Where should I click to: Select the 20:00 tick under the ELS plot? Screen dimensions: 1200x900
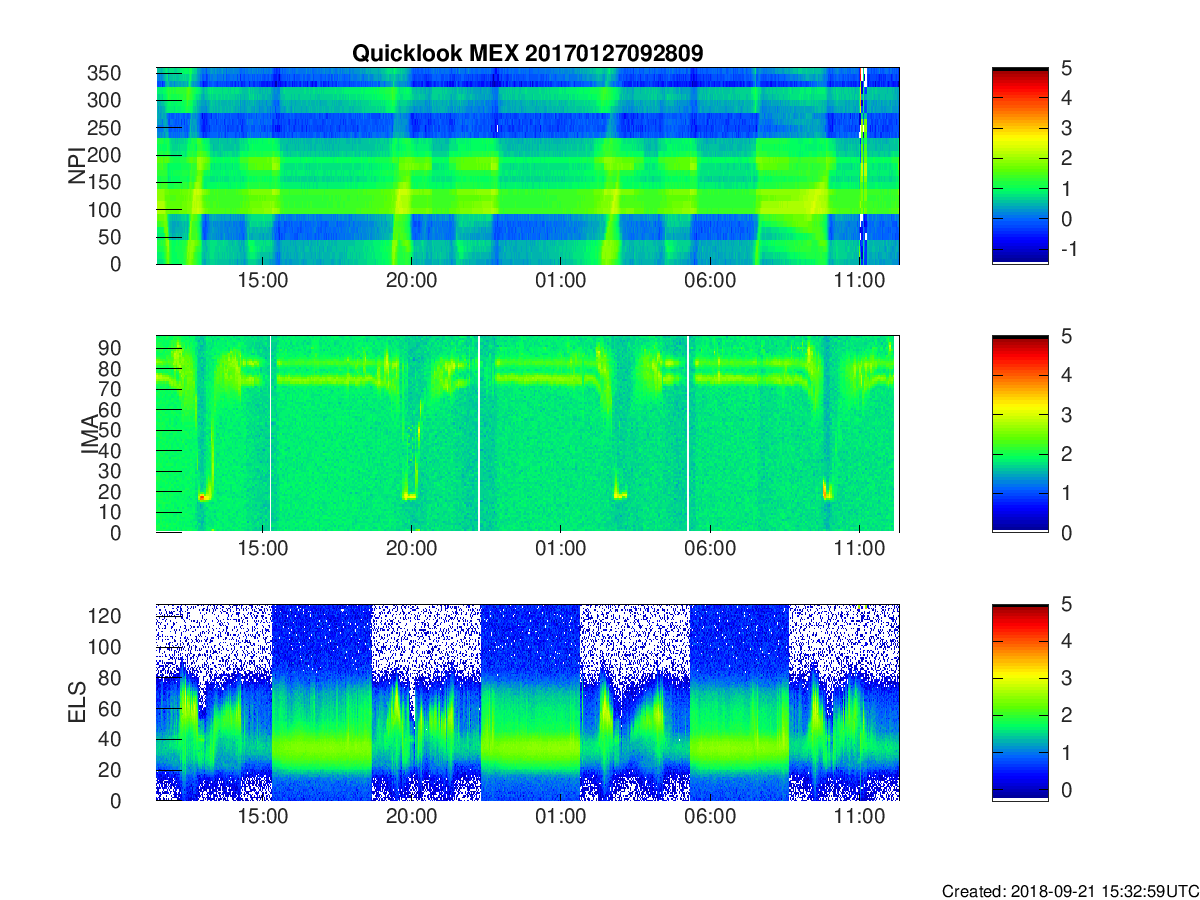click(x=411, y=817)
